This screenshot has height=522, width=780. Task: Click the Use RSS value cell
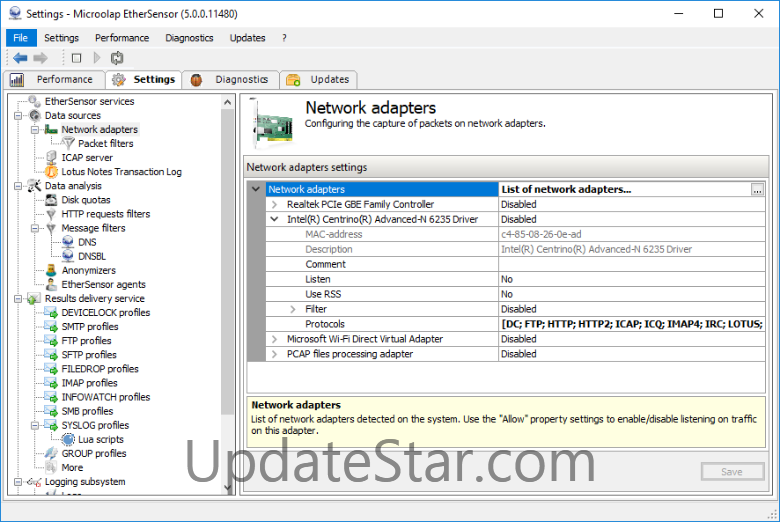[632, 294]
